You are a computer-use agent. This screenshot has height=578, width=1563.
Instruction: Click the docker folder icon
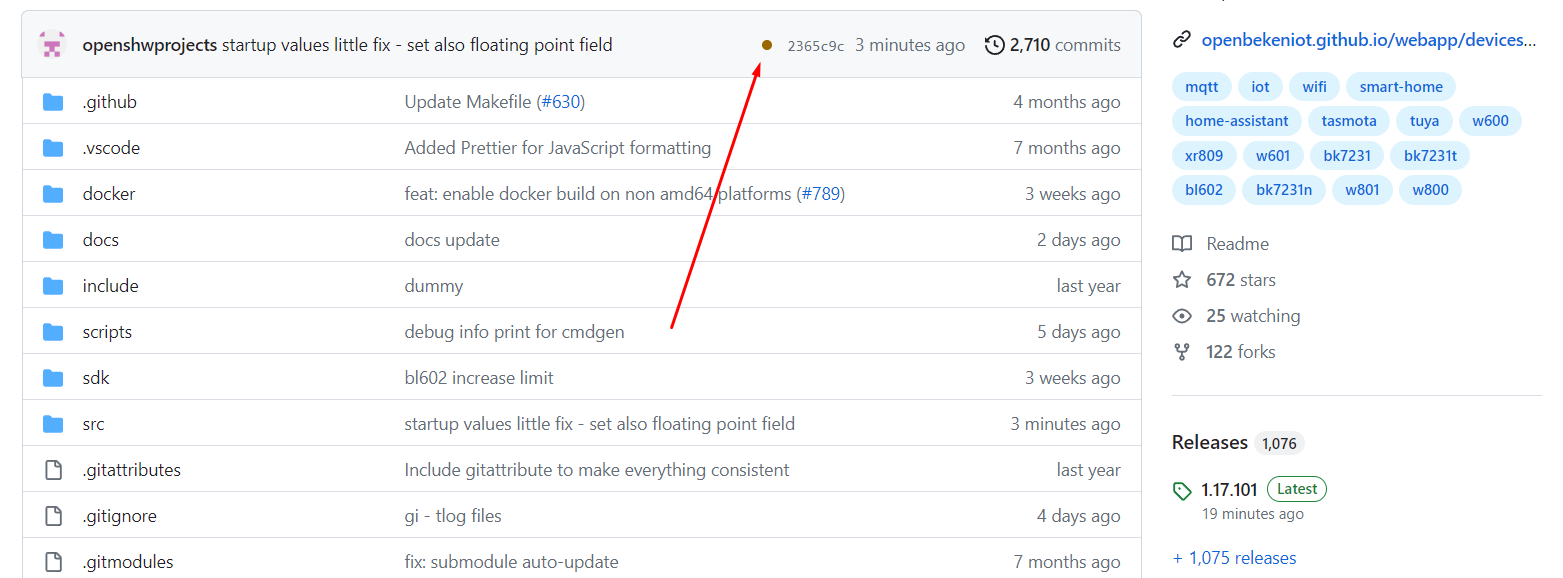(53, 194)
